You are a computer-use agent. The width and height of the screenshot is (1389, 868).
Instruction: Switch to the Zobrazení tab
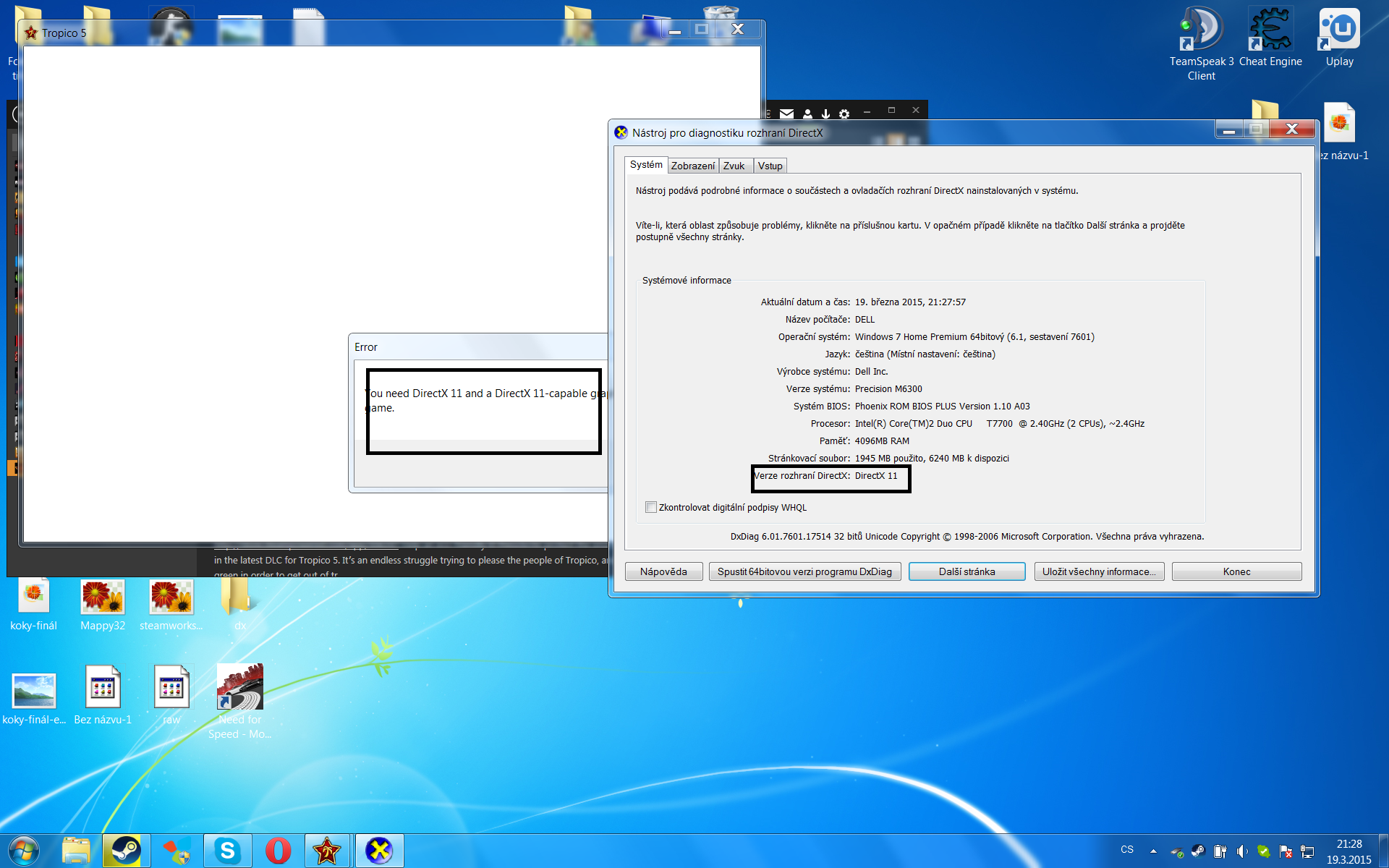tap(692, 166)
